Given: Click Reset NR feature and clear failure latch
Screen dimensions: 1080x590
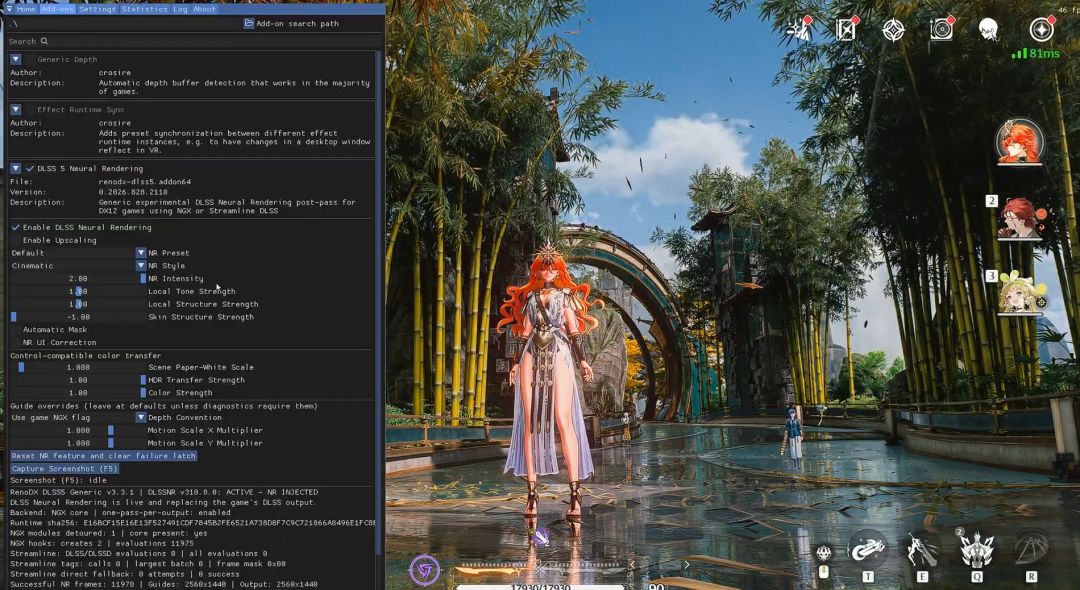Looking at the screenshot, I should pos(103,456).
